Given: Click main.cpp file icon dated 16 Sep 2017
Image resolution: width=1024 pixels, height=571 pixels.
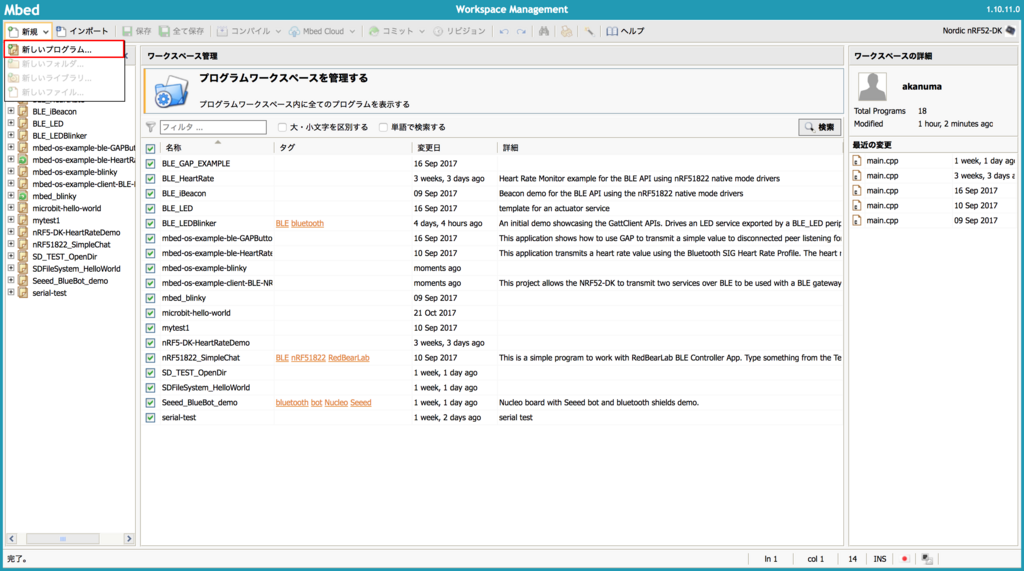Looking at the screenshot, I should (857, 191).
